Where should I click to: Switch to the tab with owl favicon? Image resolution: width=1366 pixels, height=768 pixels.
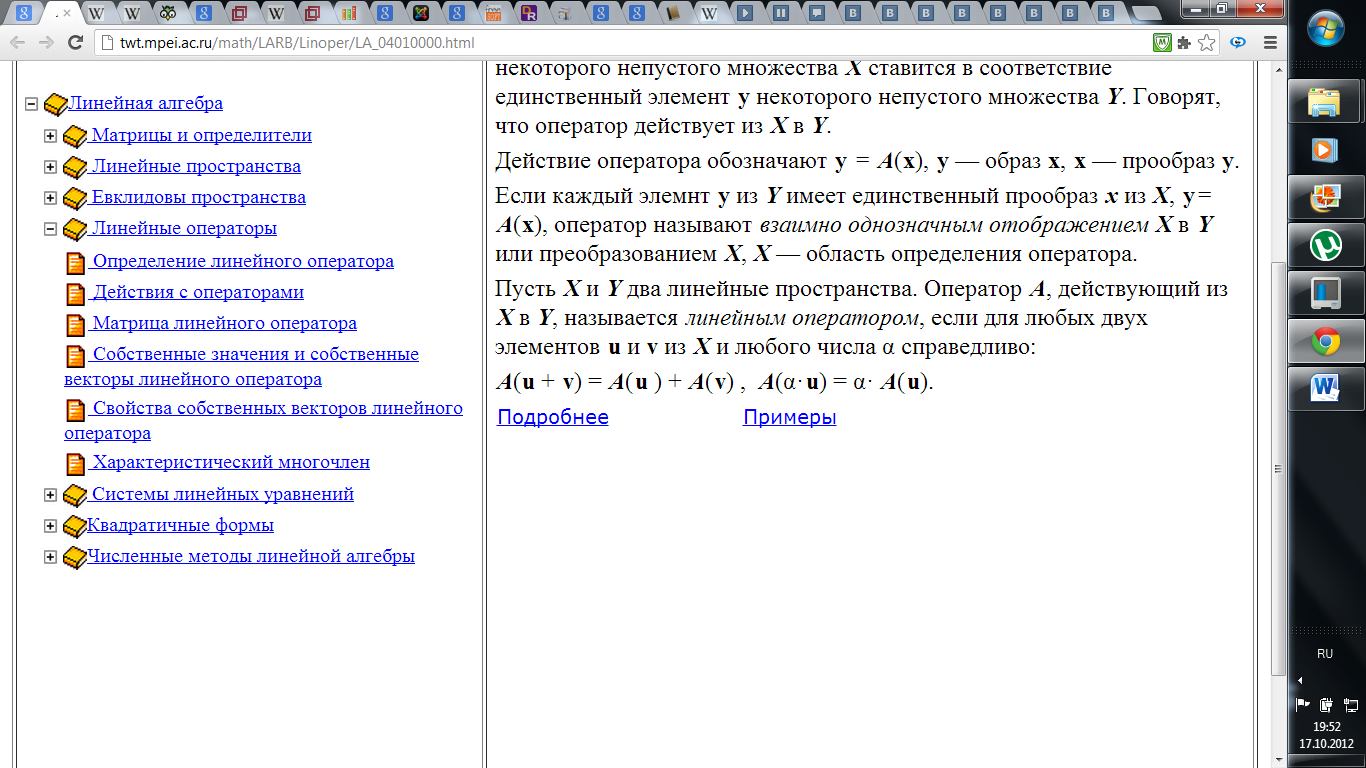tap(168, 14)
